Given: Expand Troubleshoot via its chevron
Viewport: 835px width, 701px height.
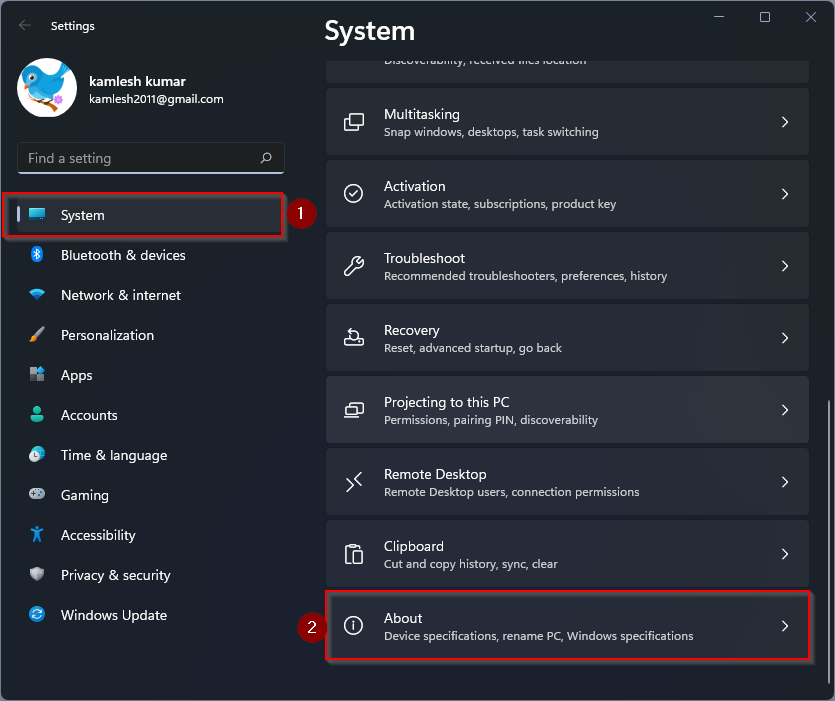Looking at the screenshot, I should click(x=784, y=266).
